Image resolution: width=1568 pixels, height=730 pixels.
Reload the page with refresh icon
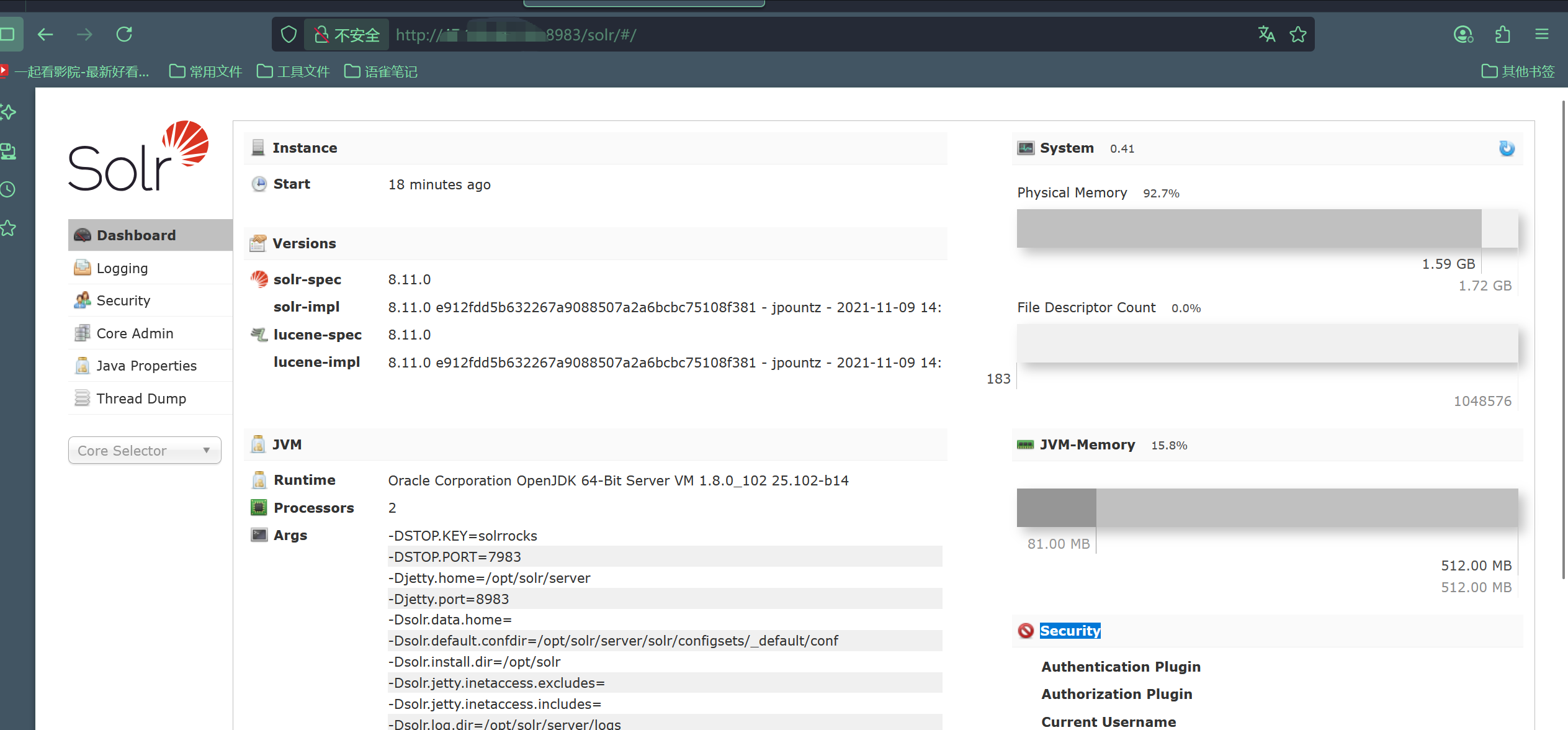tap(124, 34)
